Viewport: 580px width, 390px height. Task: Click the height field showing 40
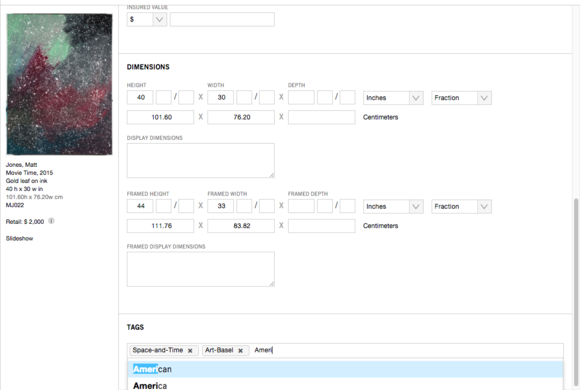tap(140, 98)
